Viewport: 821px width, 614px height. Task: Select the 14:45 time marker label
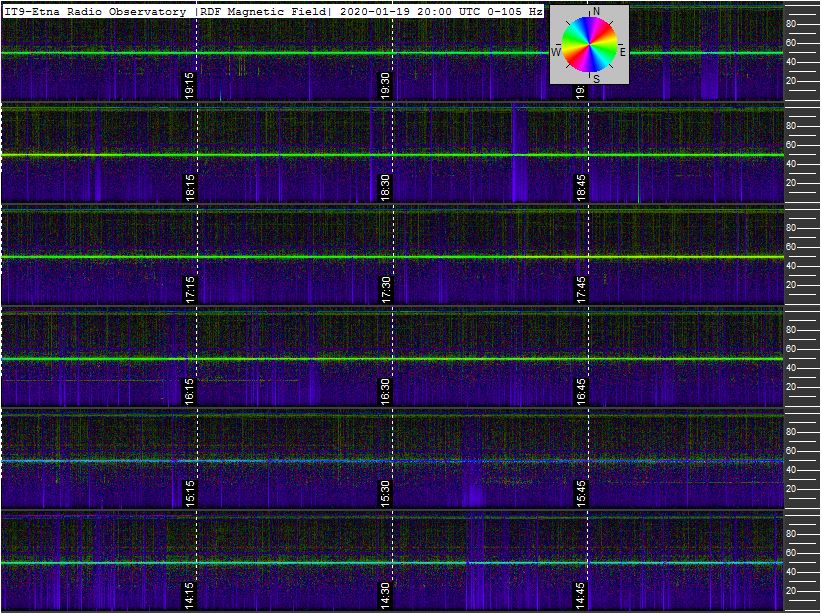pyautogui.click(x=581, y=596)
